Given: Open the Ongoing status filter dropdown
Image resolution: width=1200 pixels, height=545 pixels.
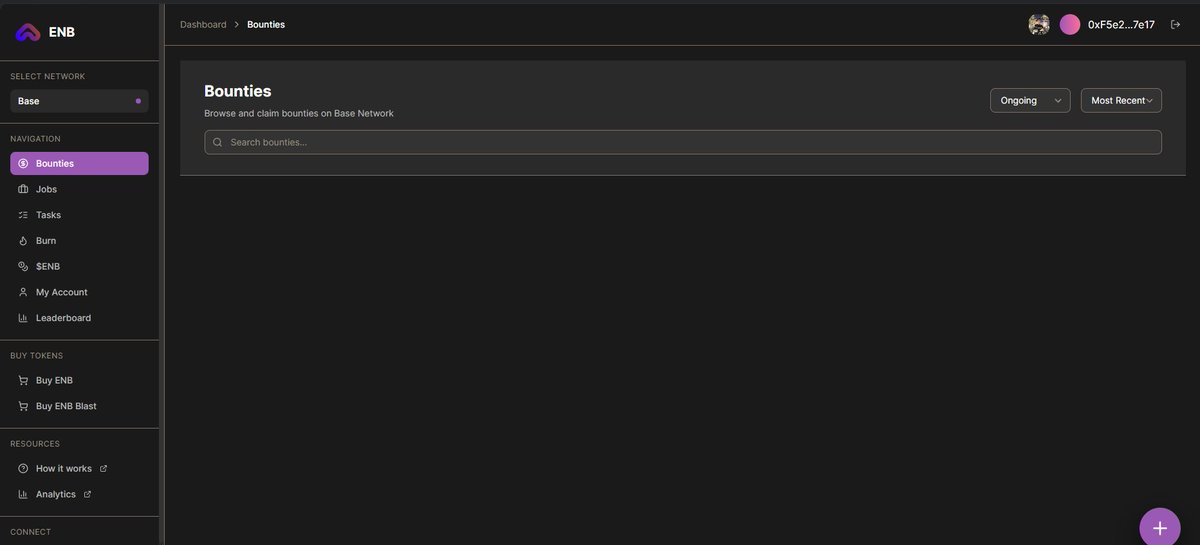Looking at the screenshot, I should [1030, 100].
